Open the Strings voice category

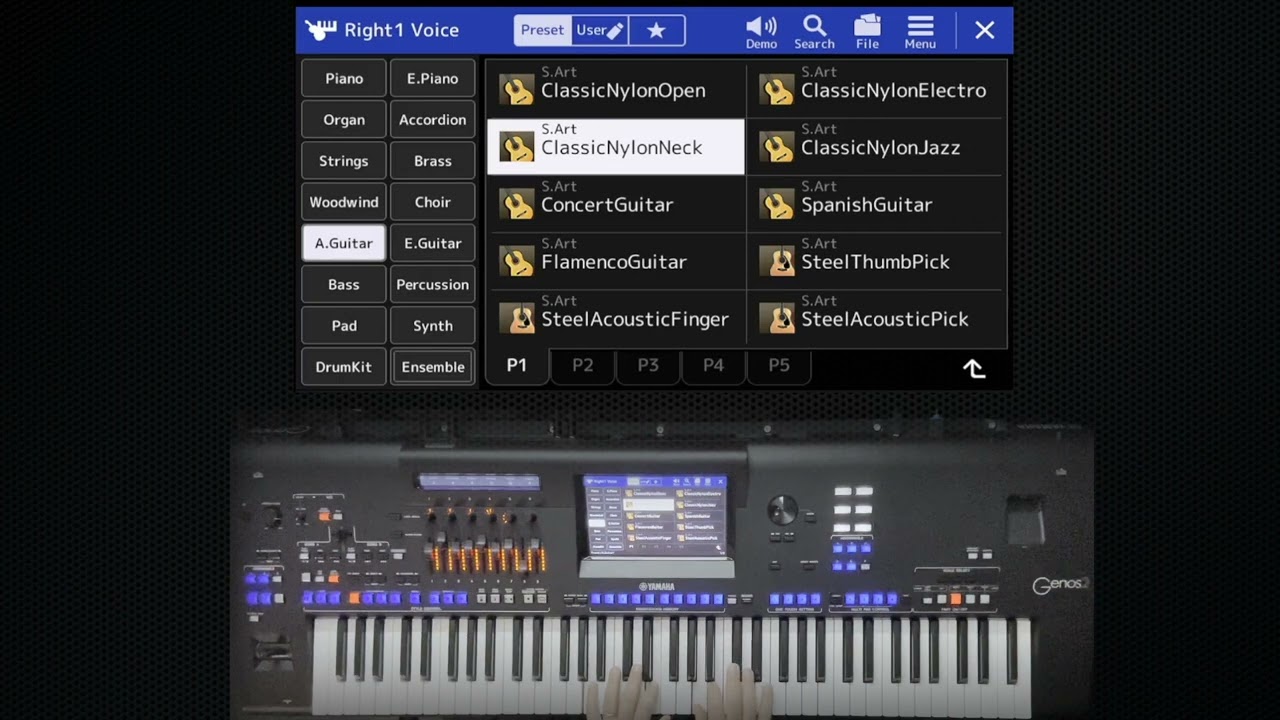344,161
